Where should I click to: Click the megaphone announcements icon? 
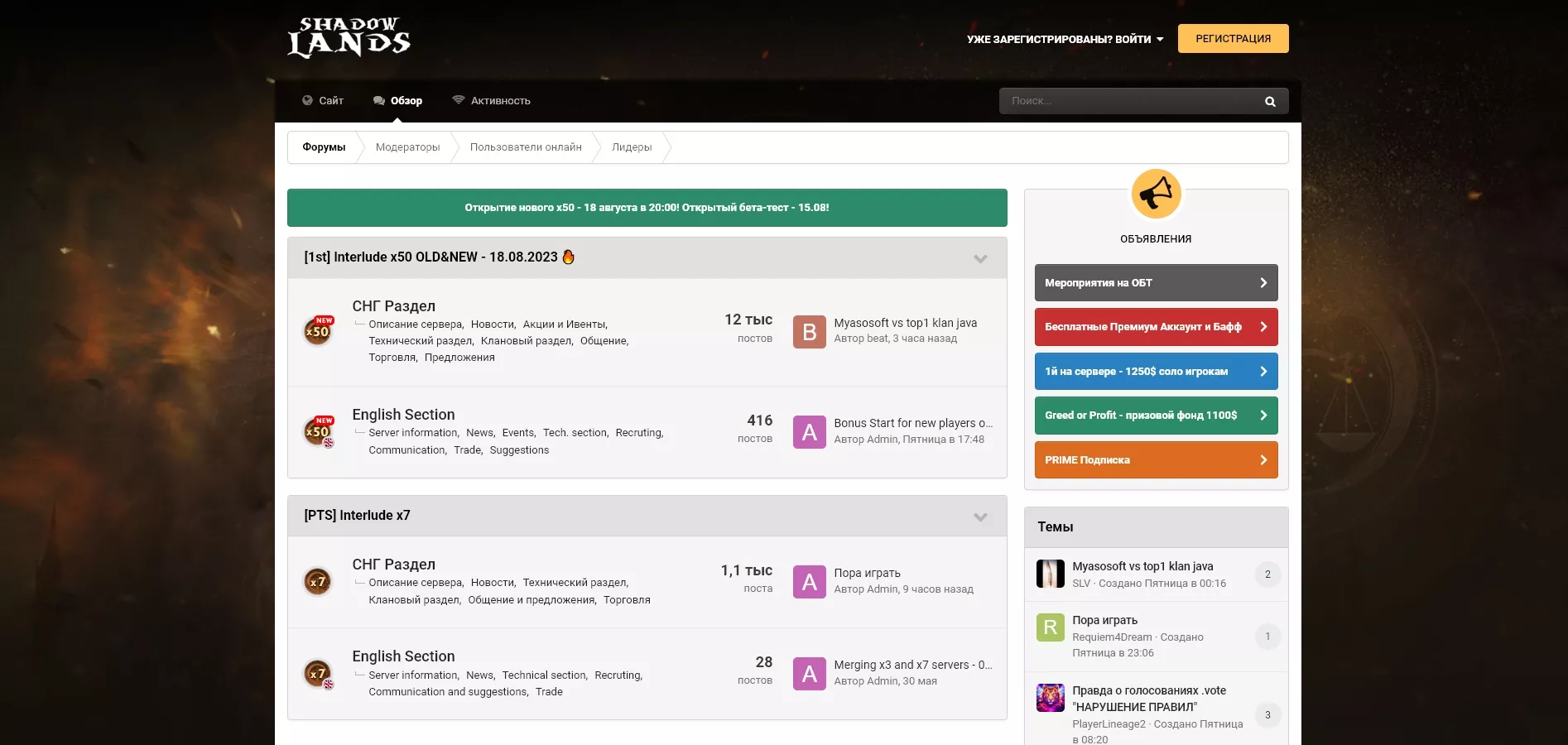tap(1156, 195)
